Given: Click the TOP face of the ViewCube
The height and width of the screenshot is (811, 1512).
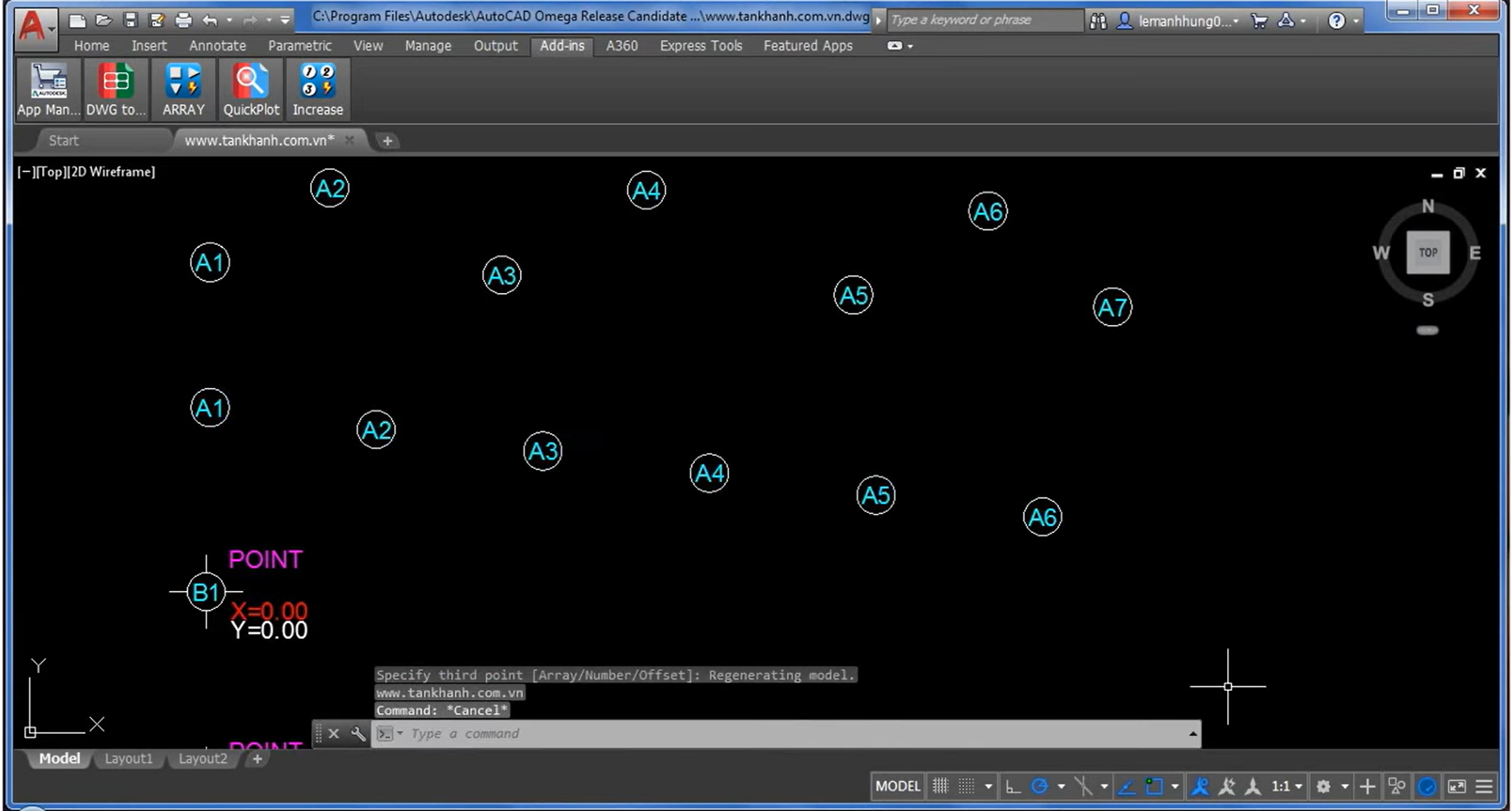Looking at the screenshot, I should (1428, 252).
